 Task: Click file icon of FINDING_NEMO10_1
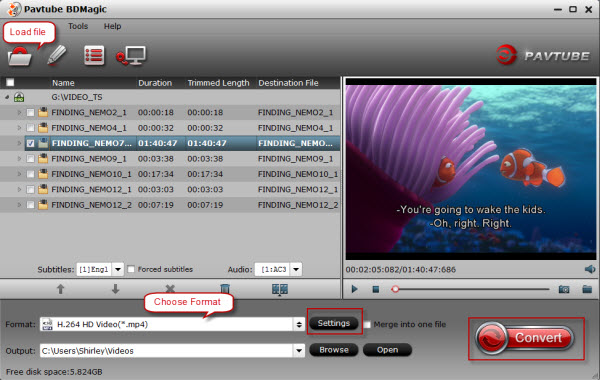tap(43, 174)
